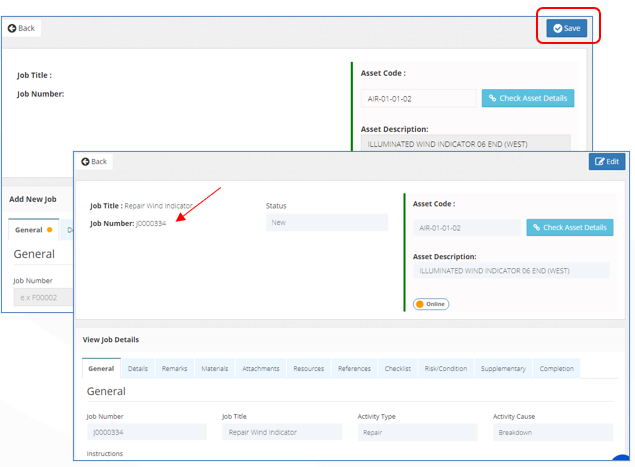Check Asset Details in the rear Add Job form
This screenshot has width=635, height=467.
[x=528, y=98]
